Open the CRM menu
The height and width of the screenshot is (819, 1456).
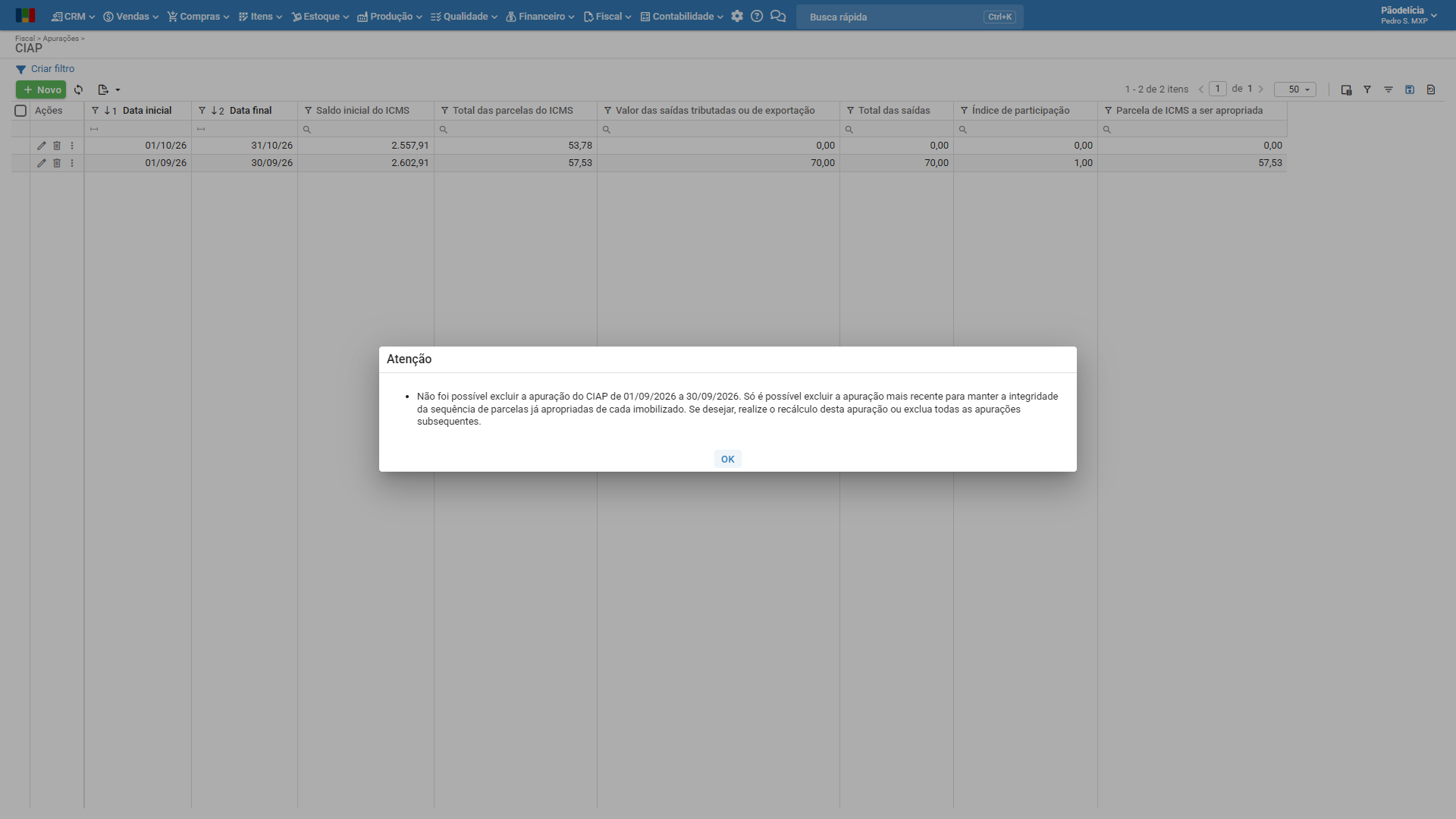[x=73, y=16]
